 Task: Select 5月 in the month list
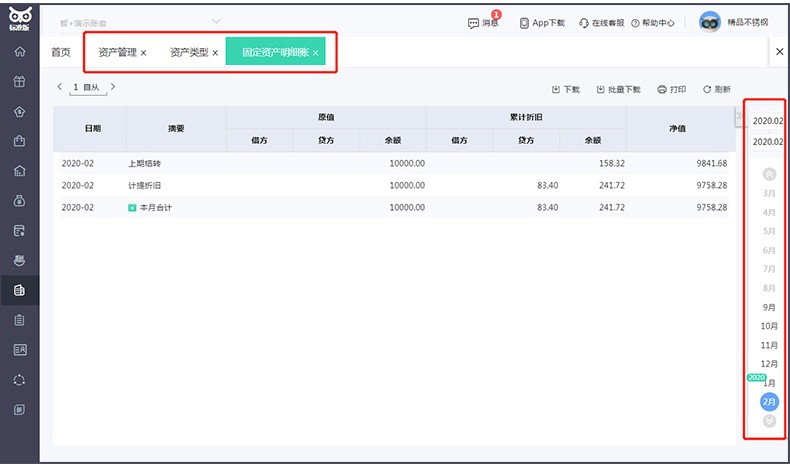[x=769, y=231]
